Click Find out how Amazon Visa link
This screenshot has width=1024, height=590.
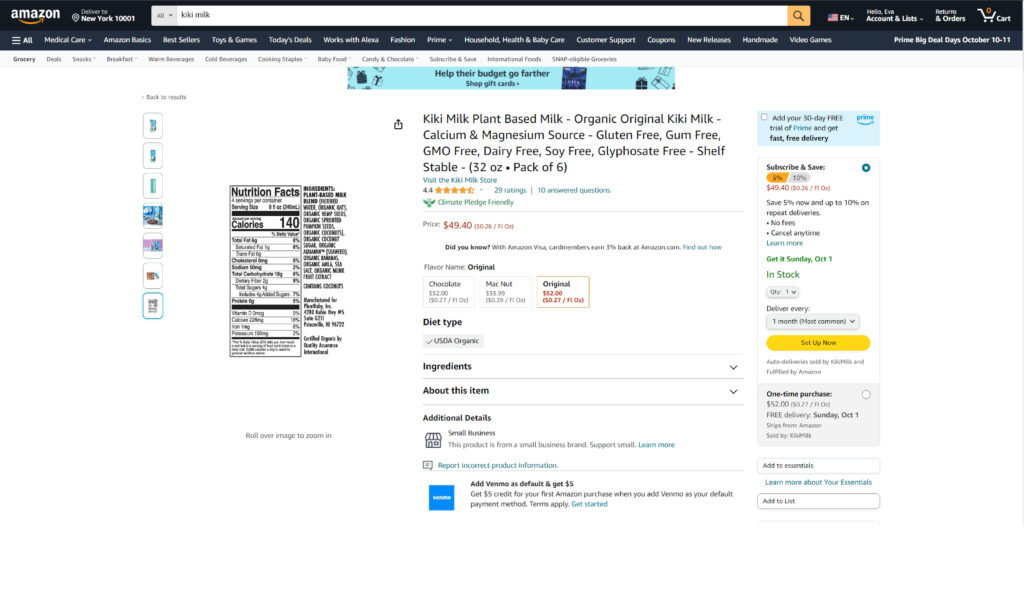[702, 247]
